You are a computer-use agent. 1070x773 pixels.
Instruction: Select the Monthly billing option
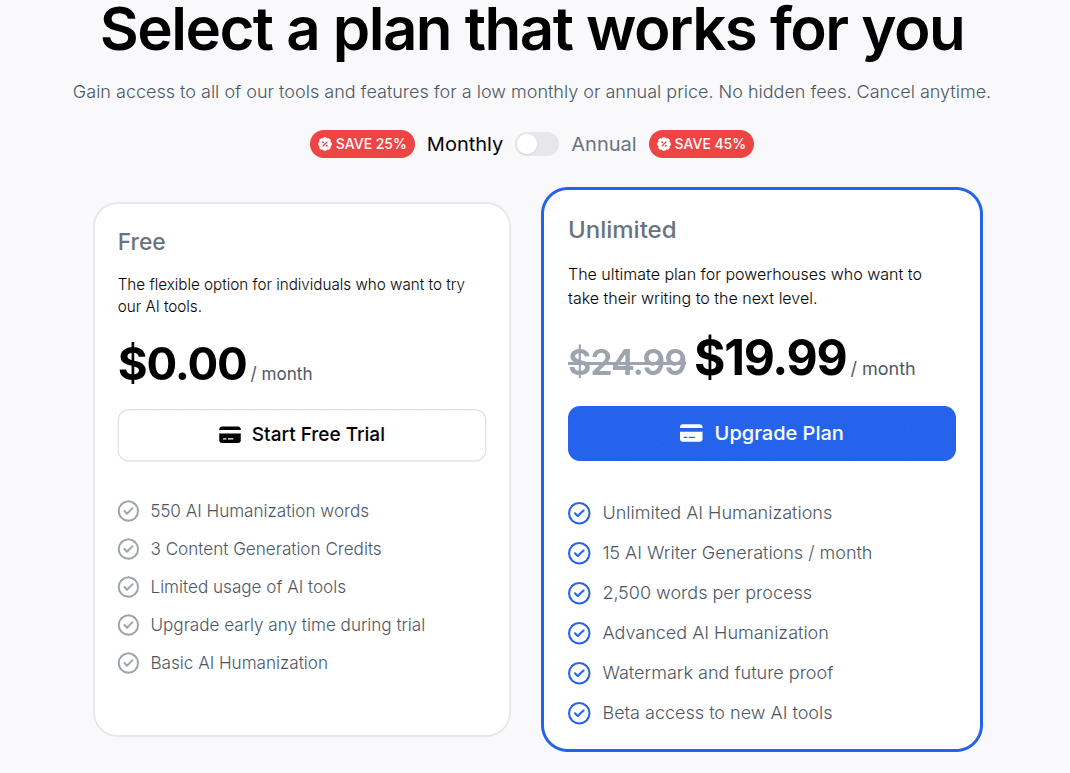tap(464, 143)
